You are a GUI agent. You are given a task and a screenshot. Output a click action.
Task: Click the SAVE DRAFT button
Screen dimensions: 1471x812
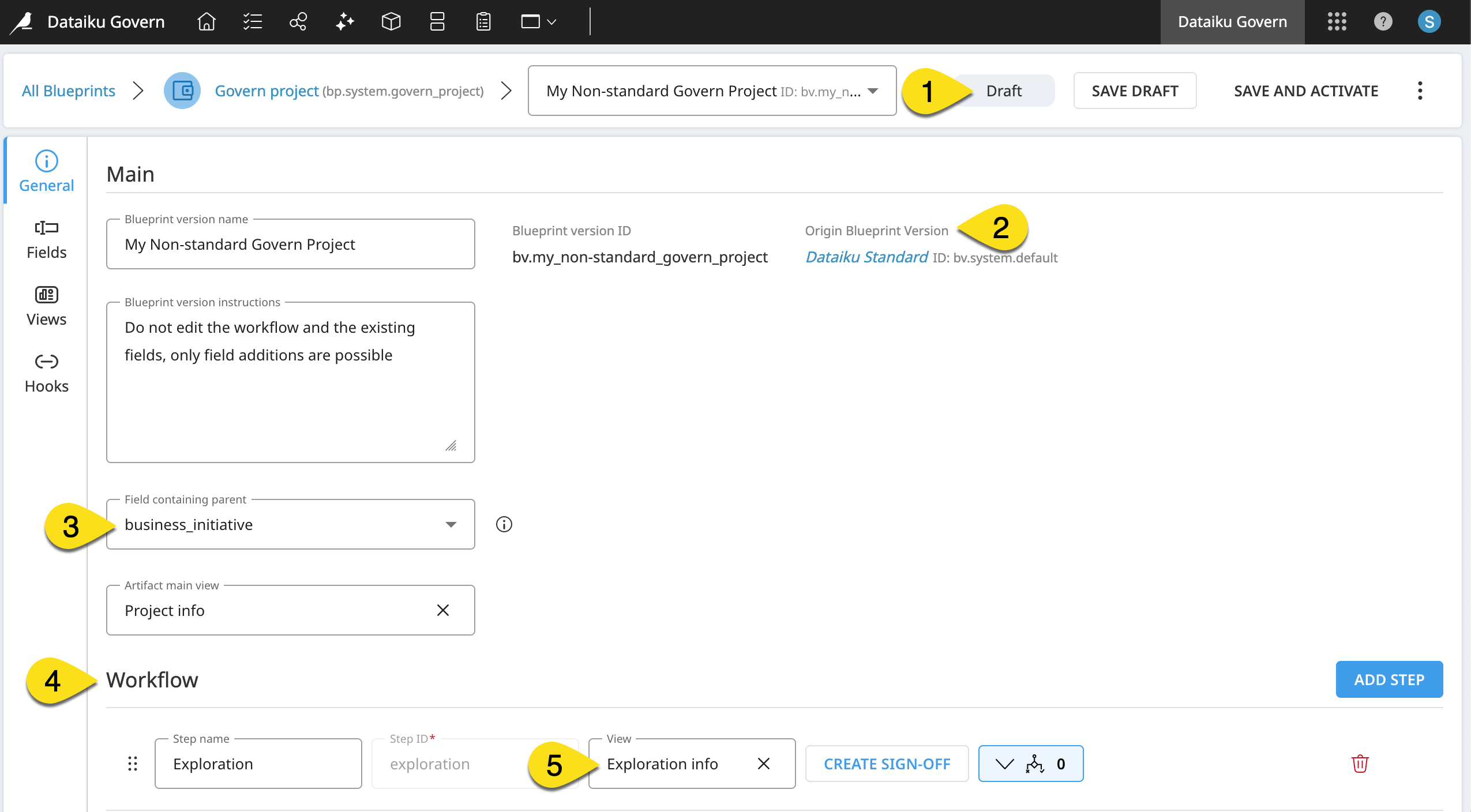pos(1135,91)
